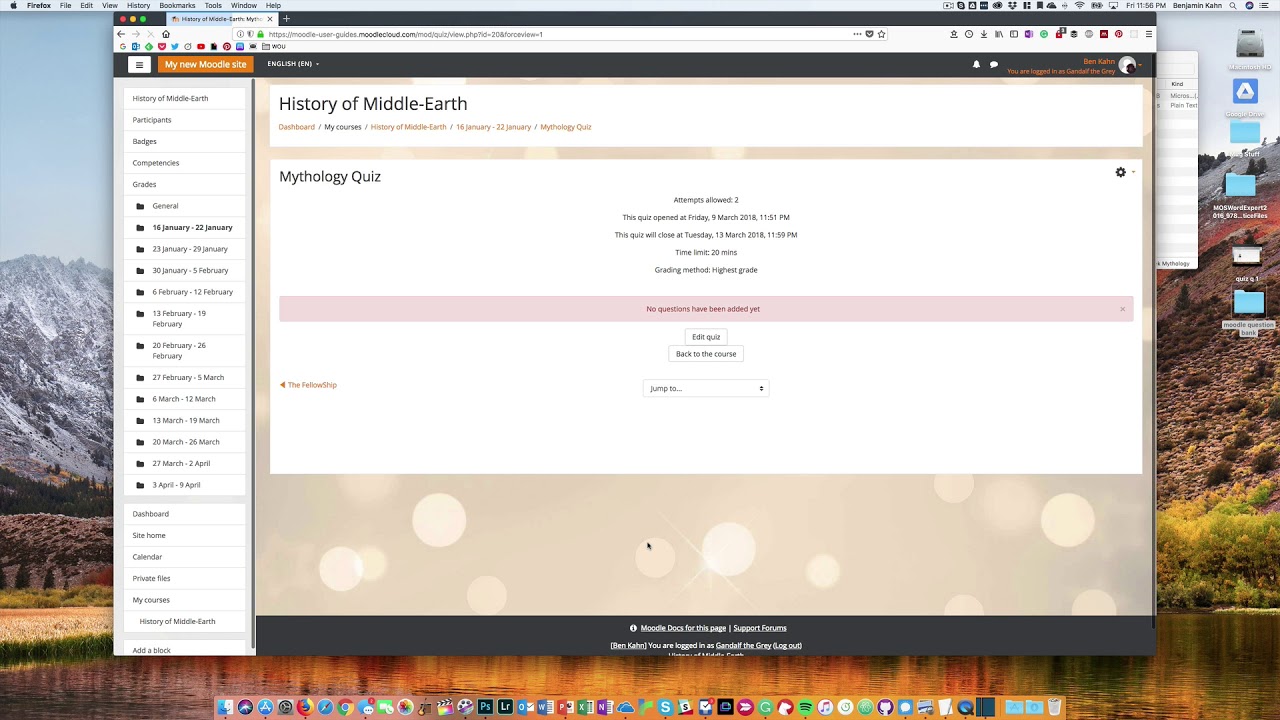Click Ben Kahn user avatar
1280x720 pixels.
tap(1127, 65)
